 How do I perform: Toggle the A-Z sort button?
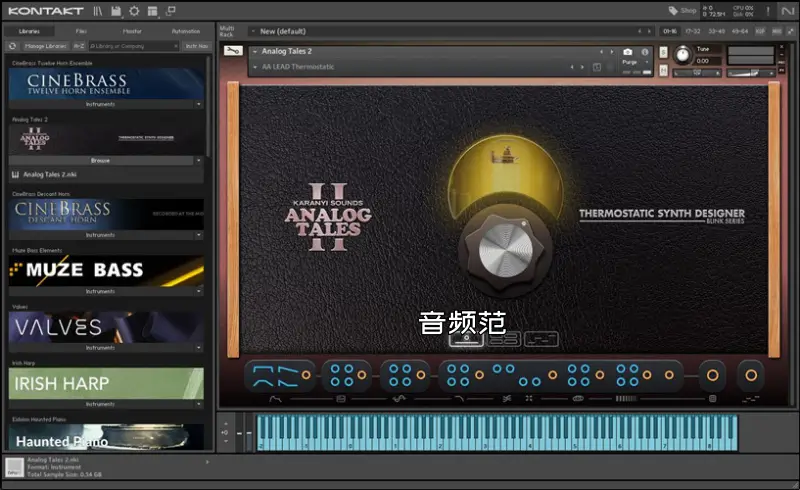point(79,46)
